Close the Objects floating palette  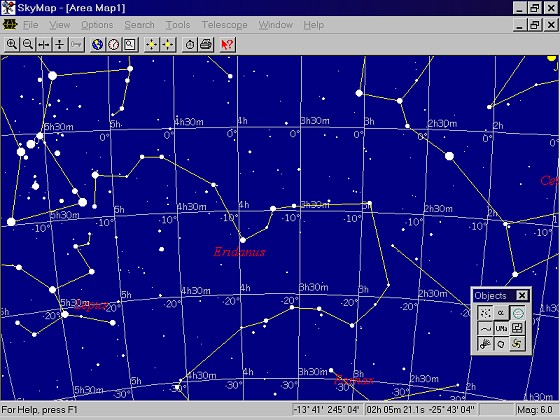(x=522, y=295)
